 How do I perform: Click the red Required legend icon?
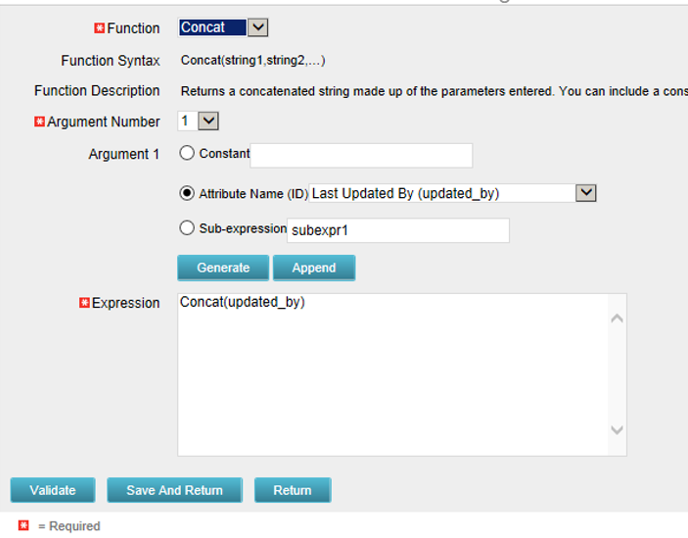(x=23, y=526)
